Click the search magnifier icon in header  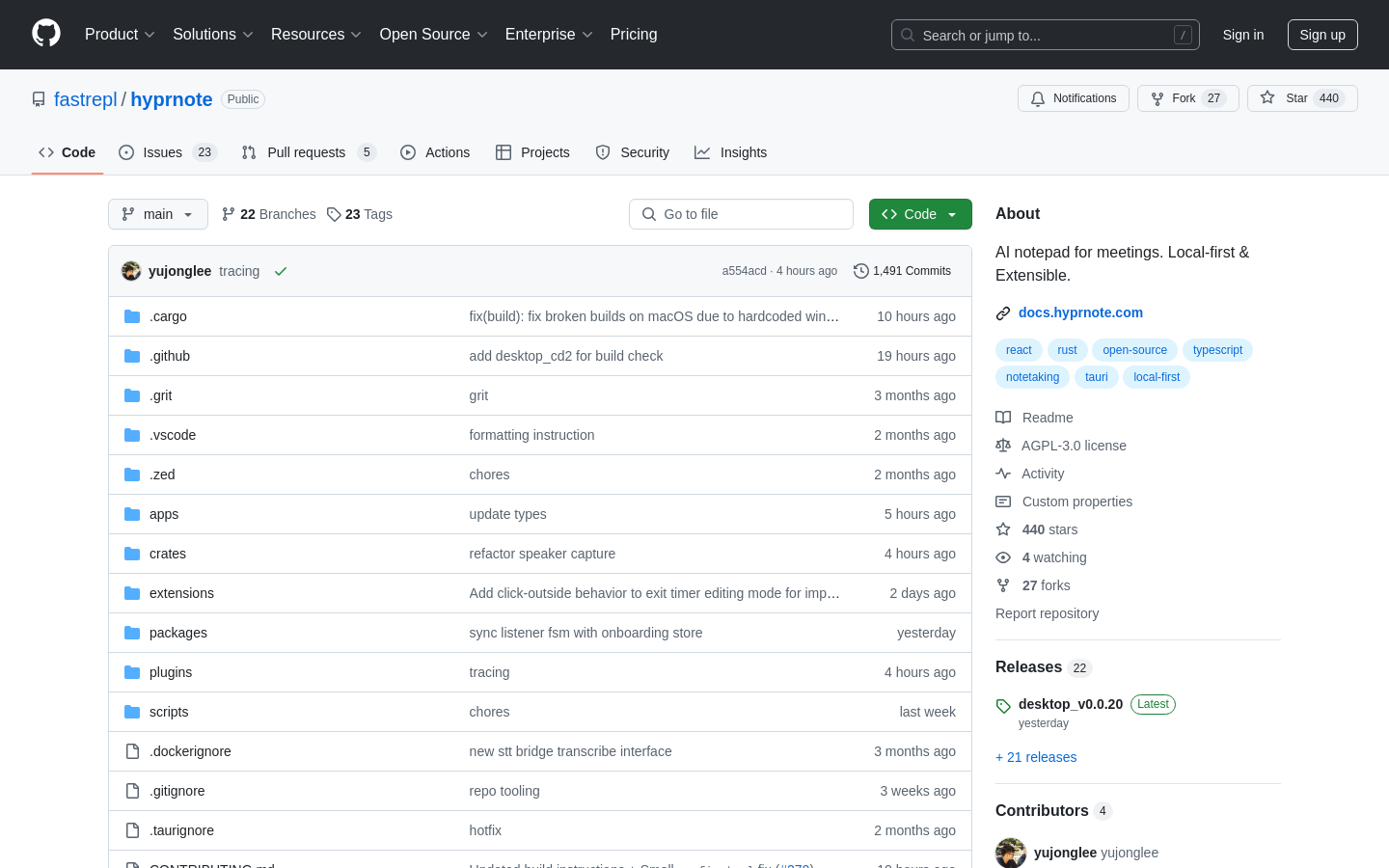(908, 35)
